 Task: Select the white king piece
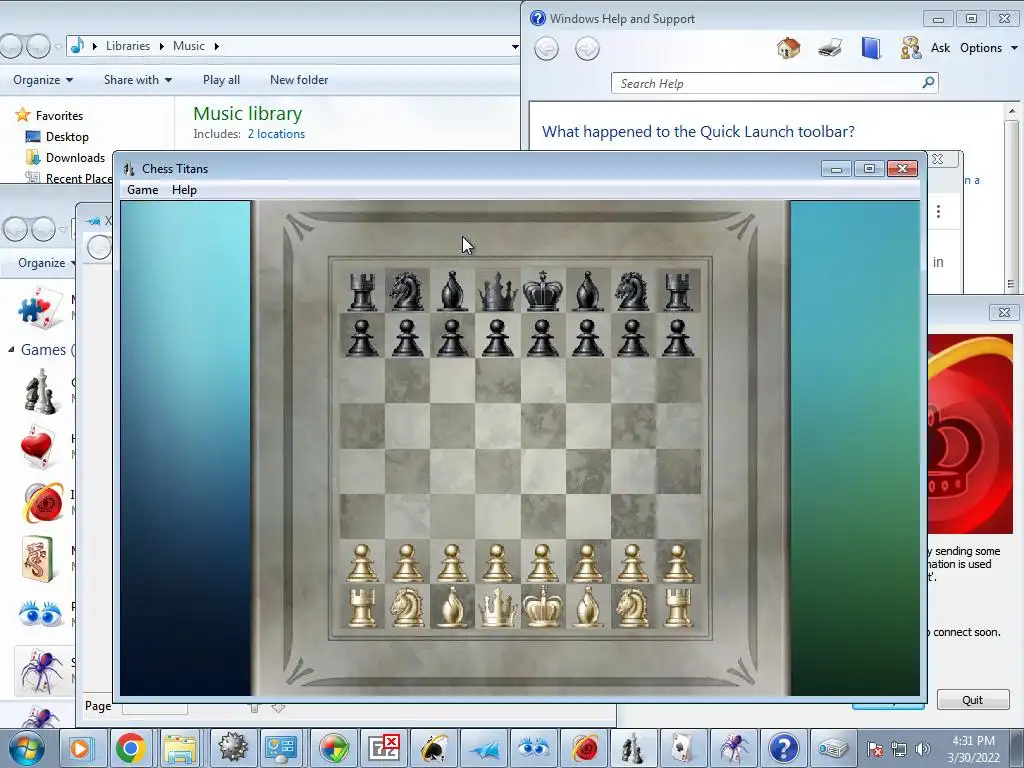pos(542,606)
